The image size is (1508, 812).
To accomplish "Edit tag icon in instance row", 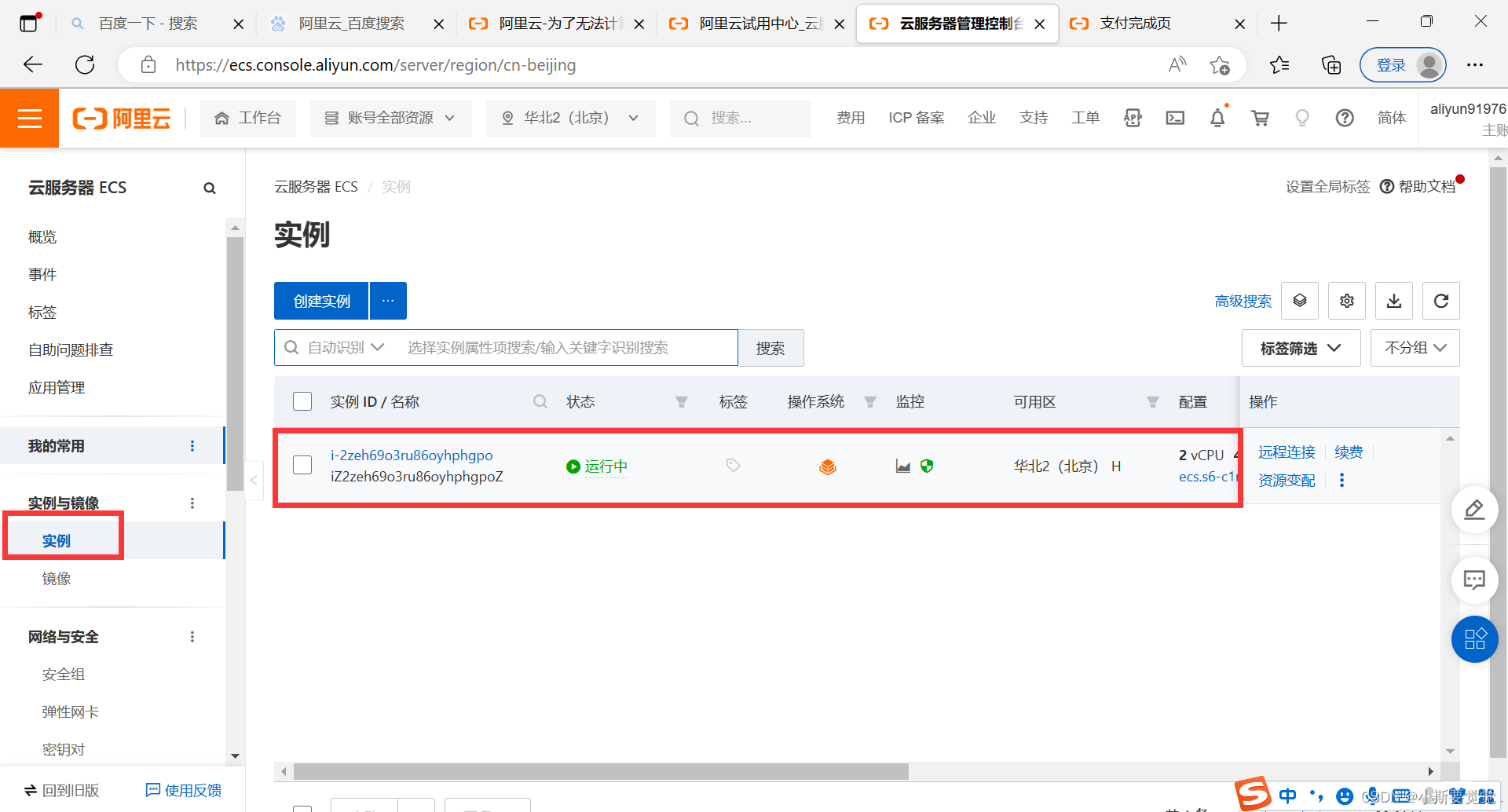I will pos(733,466).
